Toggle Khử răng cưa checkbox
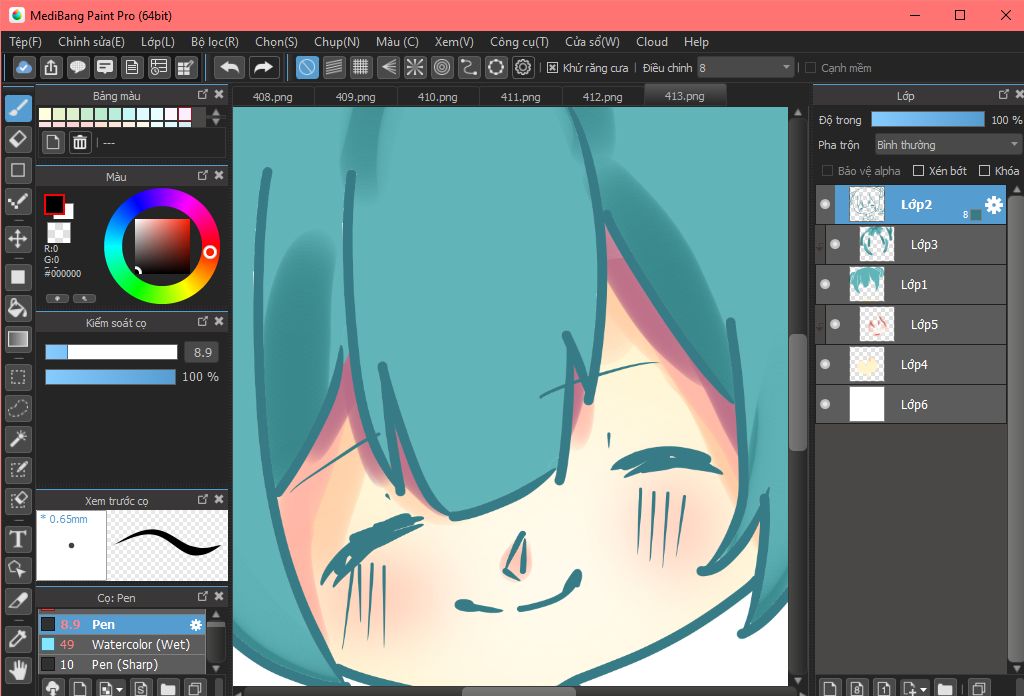Screen dimensions: 1024x696 [x=552, y=68]
